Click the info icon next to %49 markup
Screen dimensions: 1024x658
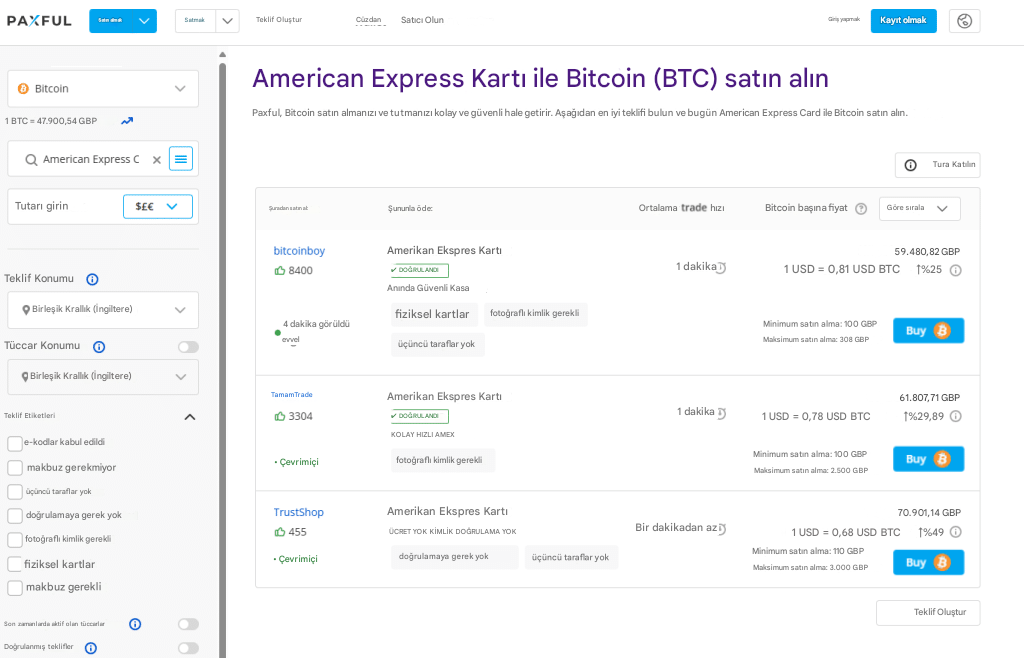[x=955, y=532]
